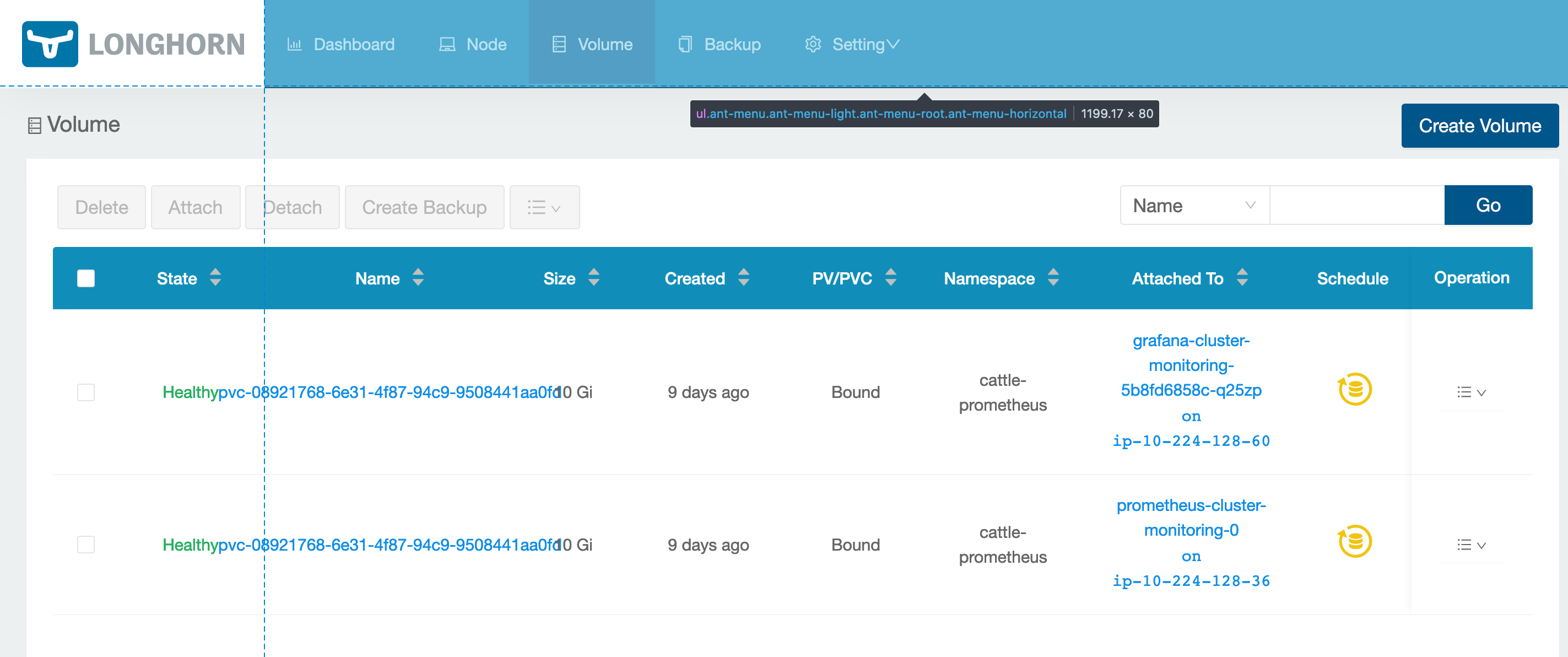This screenshot has height=657, width=1568.
Task: Open the recurring snapshot schedule icon for prometheus volume
Action: pos(1354,542)
